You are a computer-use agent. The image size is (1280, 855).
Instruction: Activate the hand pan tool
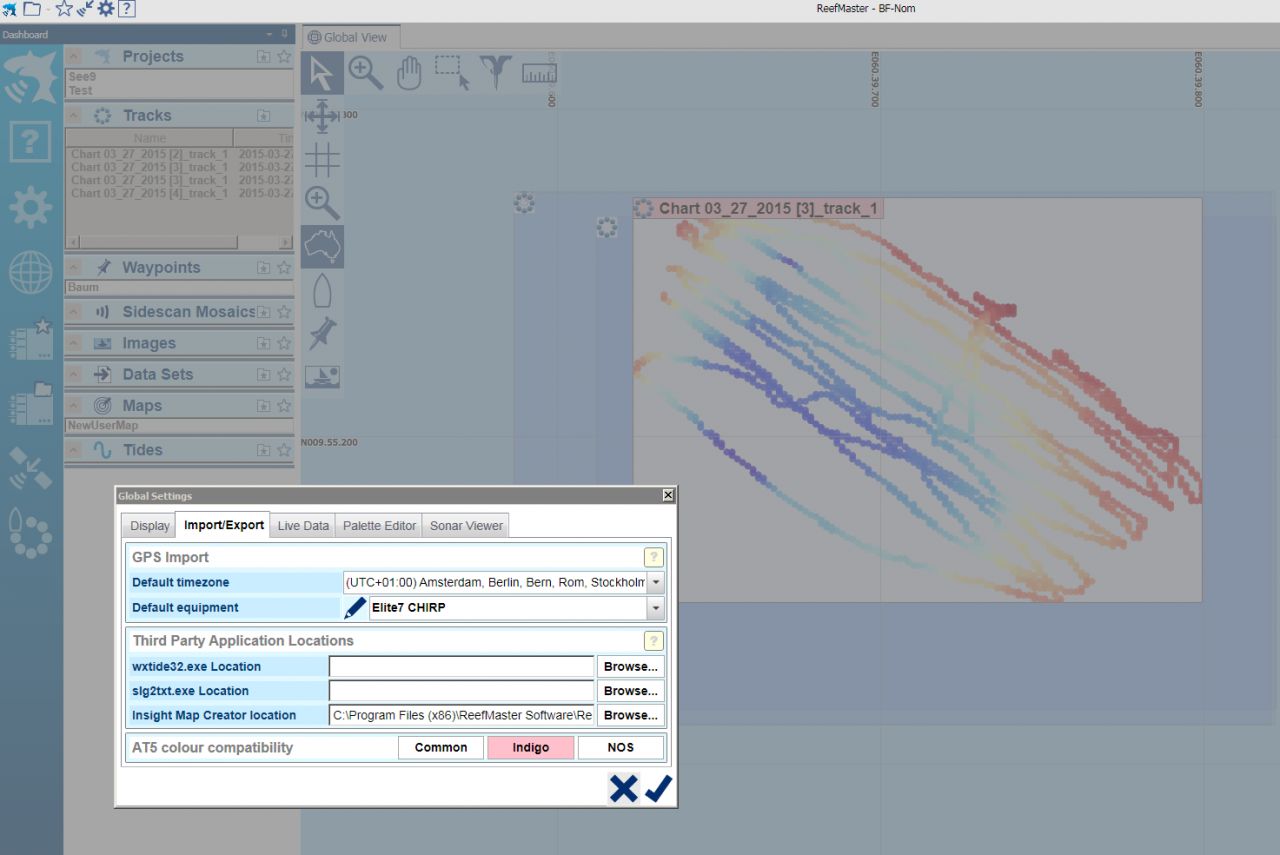[x=409, y=73]
